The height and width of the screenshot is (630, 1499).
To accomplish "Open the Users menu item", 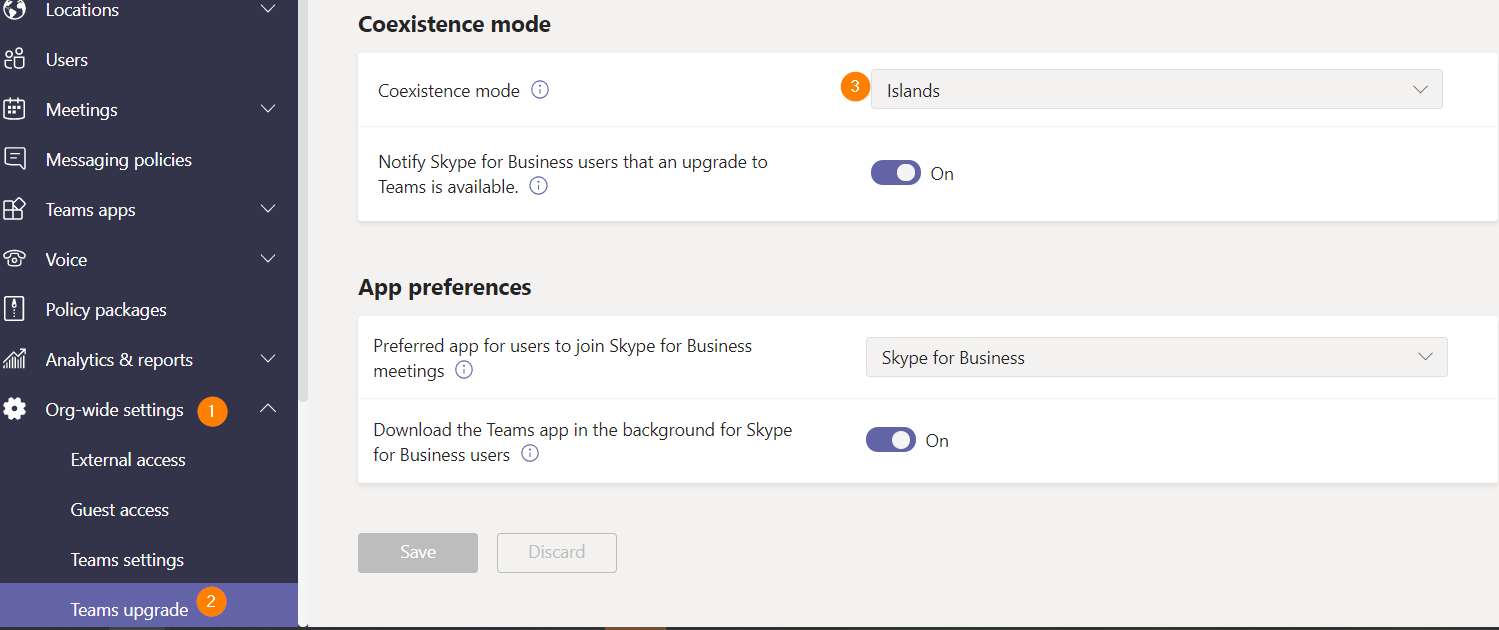I will pos(149,60).
